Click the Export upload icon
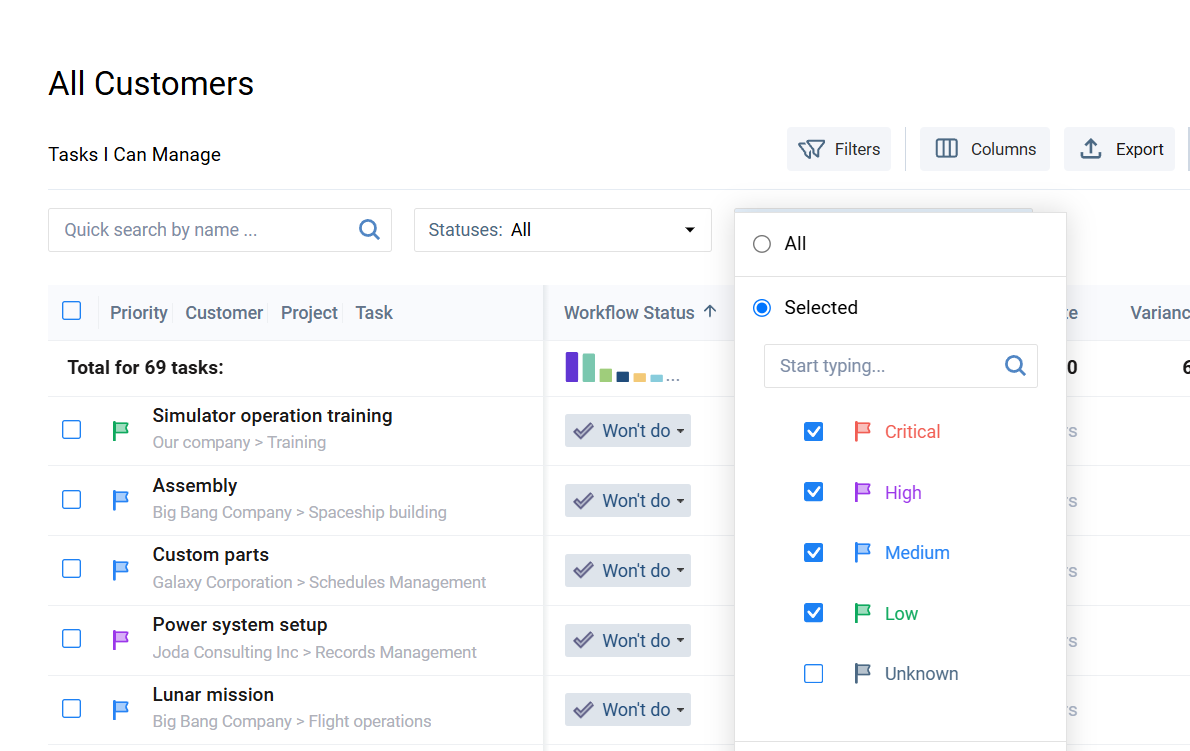The width and height of the screenshot is (1190, 751). 1091,149
